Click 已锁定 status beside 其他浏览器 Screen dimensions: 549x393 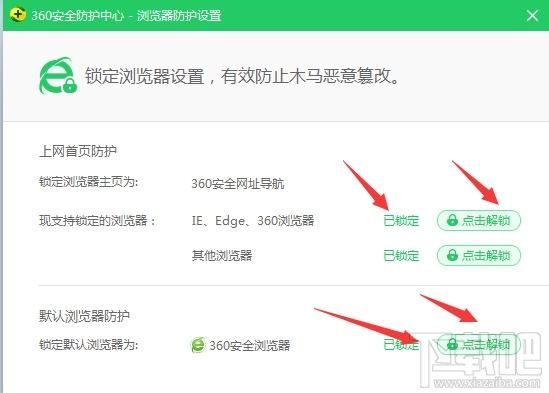[401, 256]
